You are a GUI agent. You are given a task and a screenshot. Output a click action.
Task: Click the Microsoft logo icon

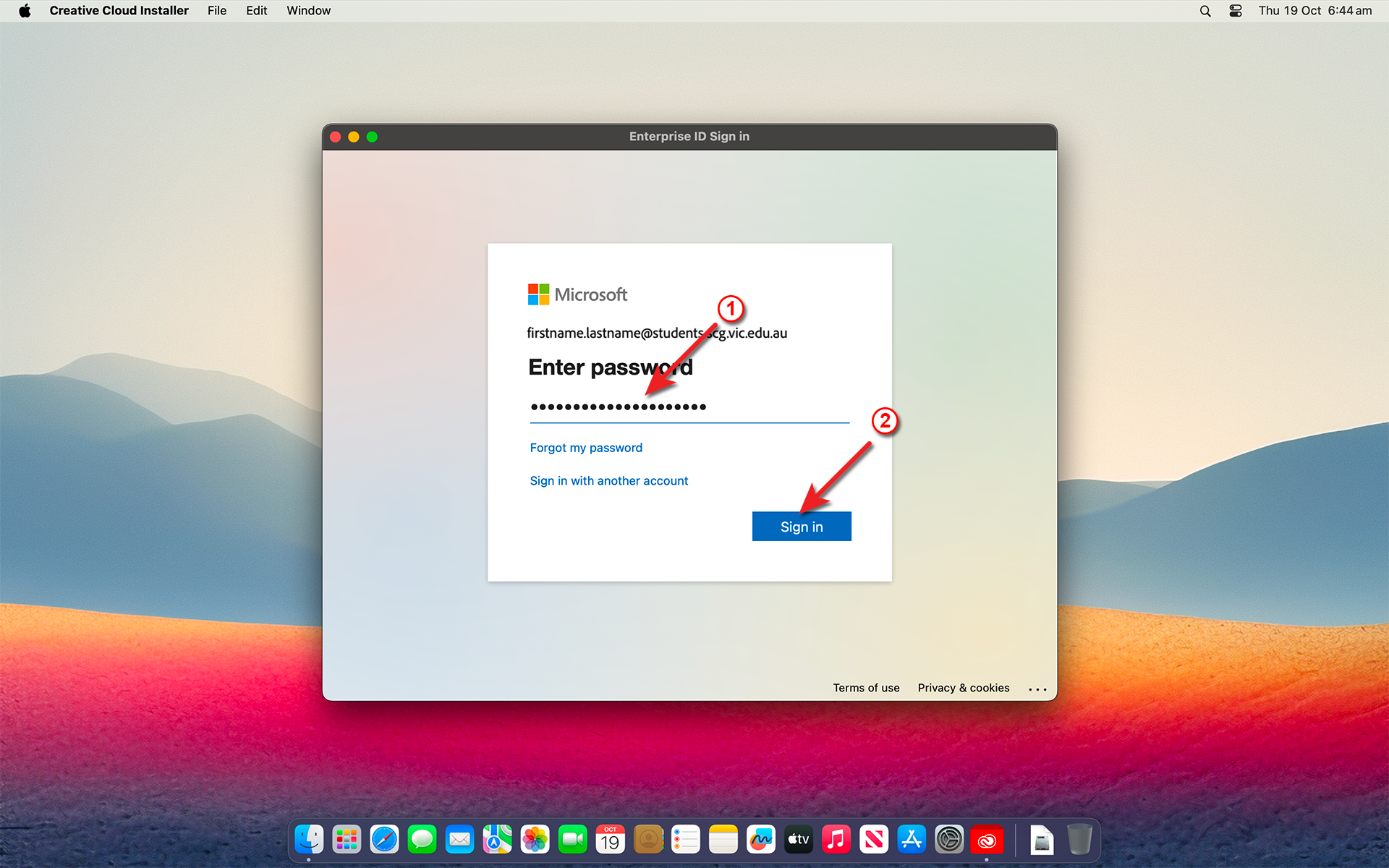click(x=537, y=293)
